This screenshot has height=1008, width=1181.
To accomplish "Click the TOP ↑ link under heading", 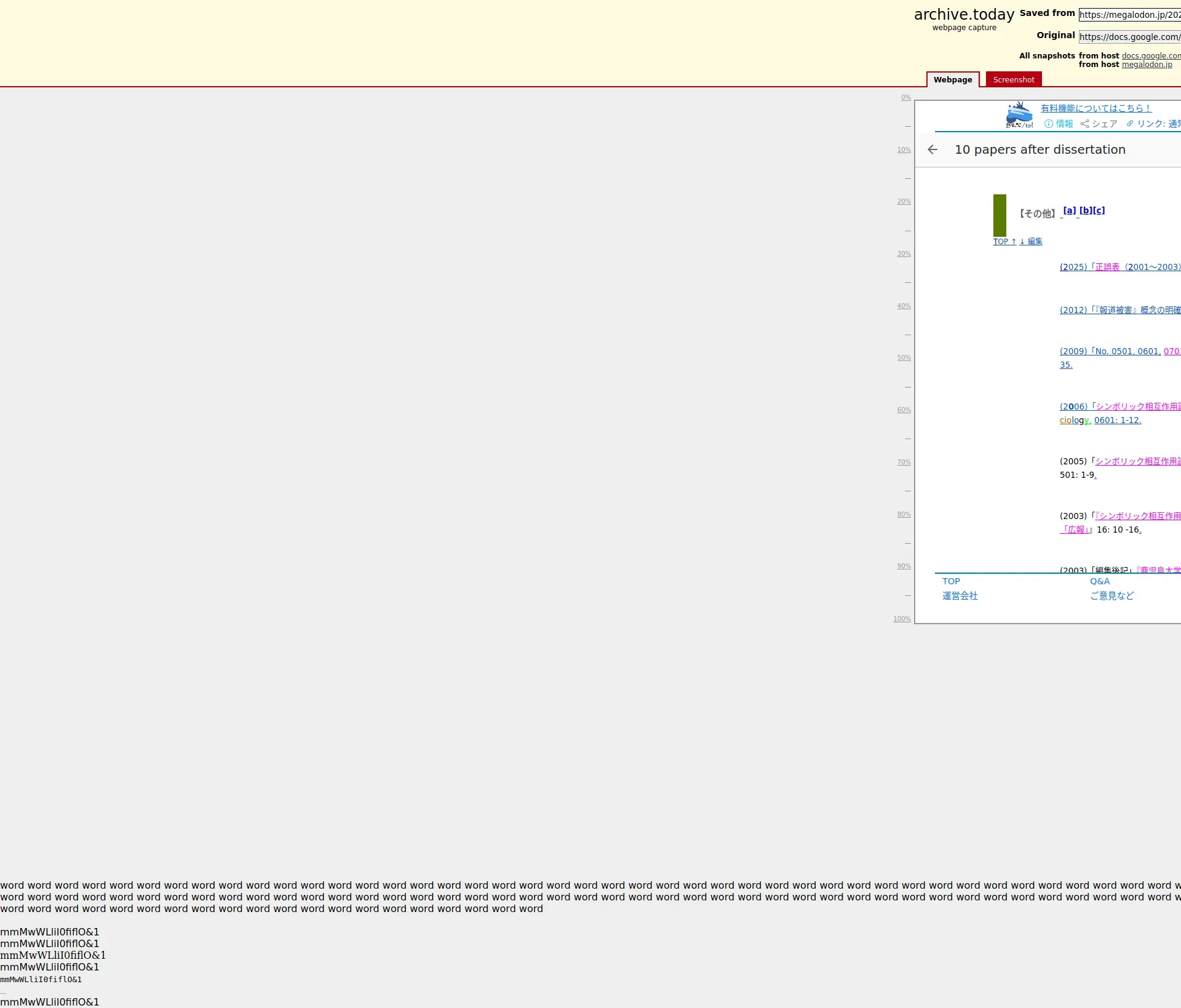I will (x=1004, y=242).
